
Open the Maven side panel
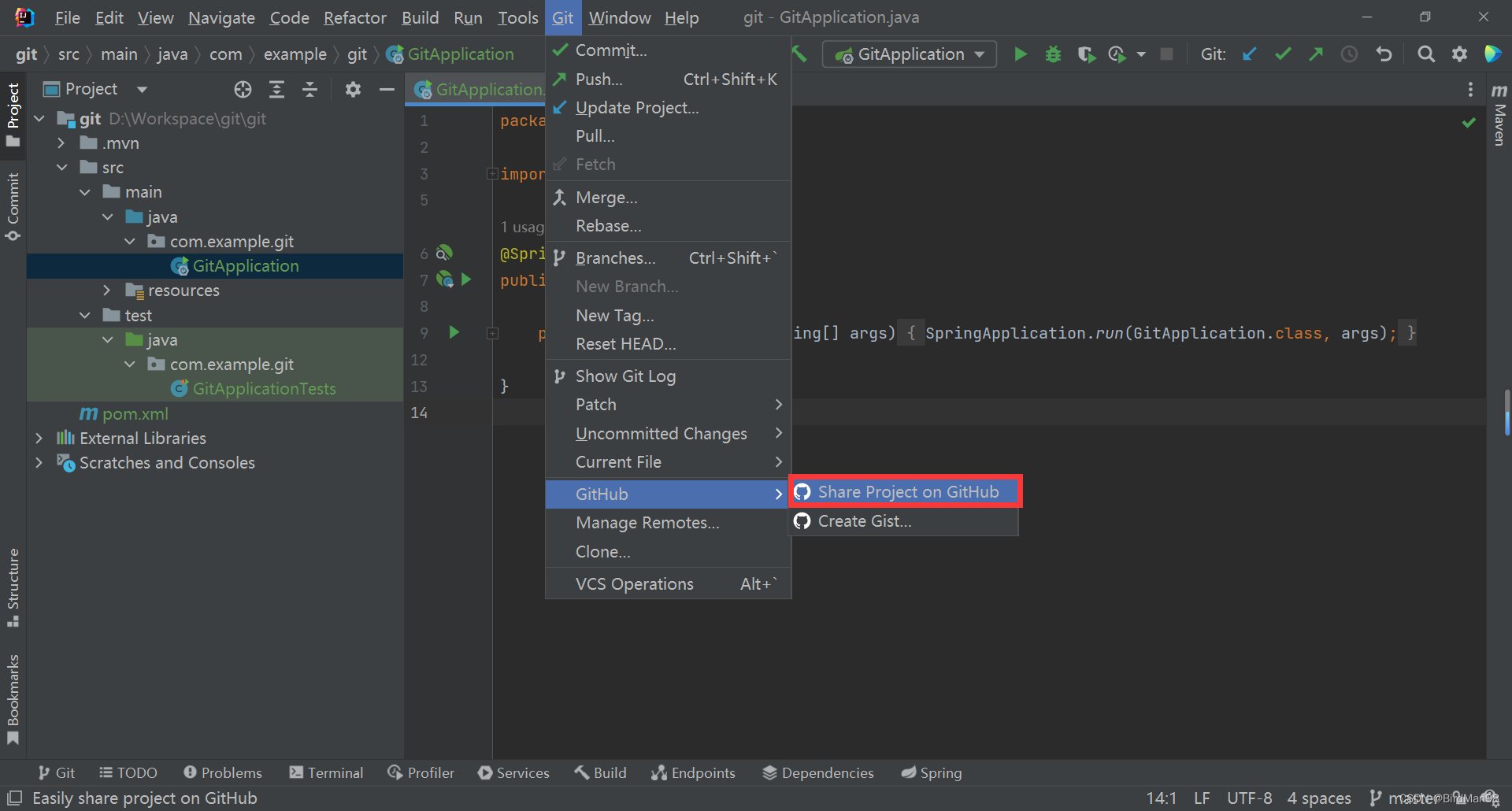(x=1499, y=115)
